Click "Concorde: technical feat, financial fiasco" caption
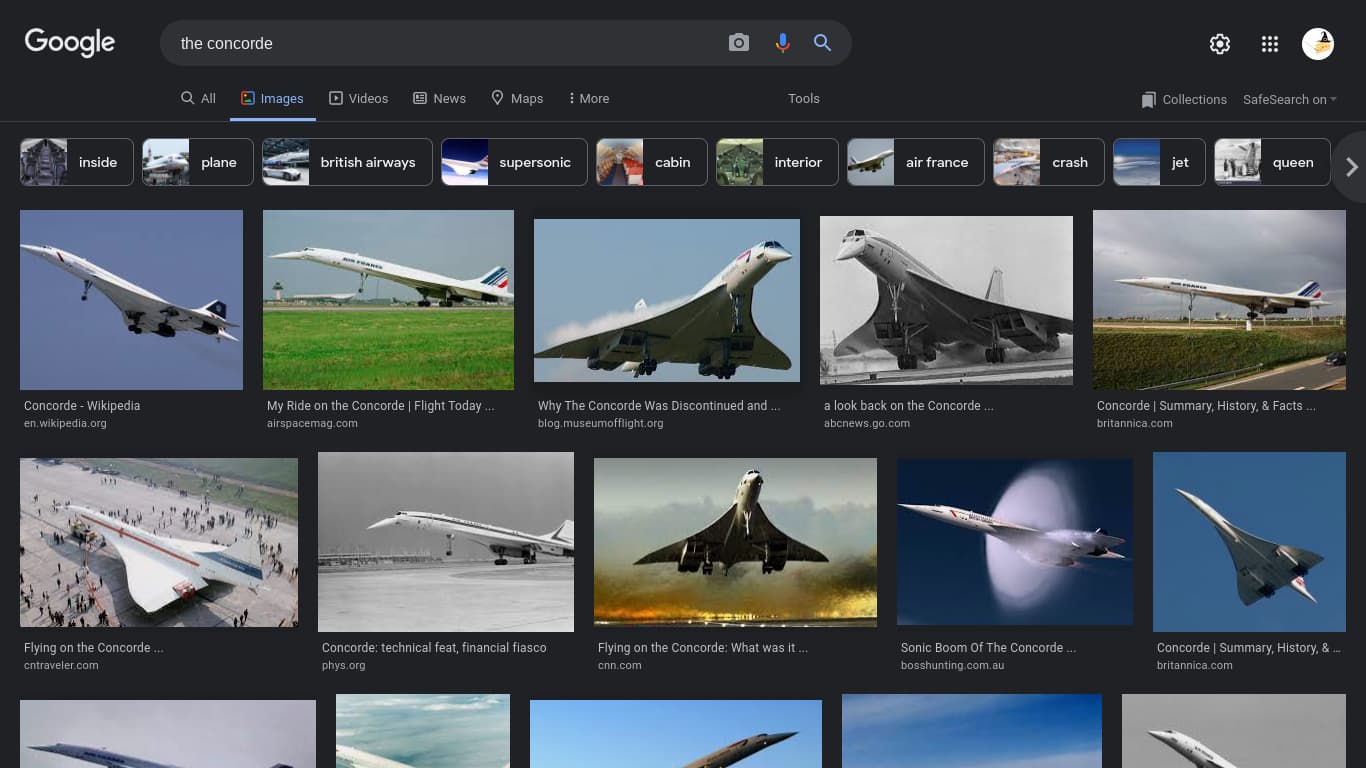 coord(434,648)
